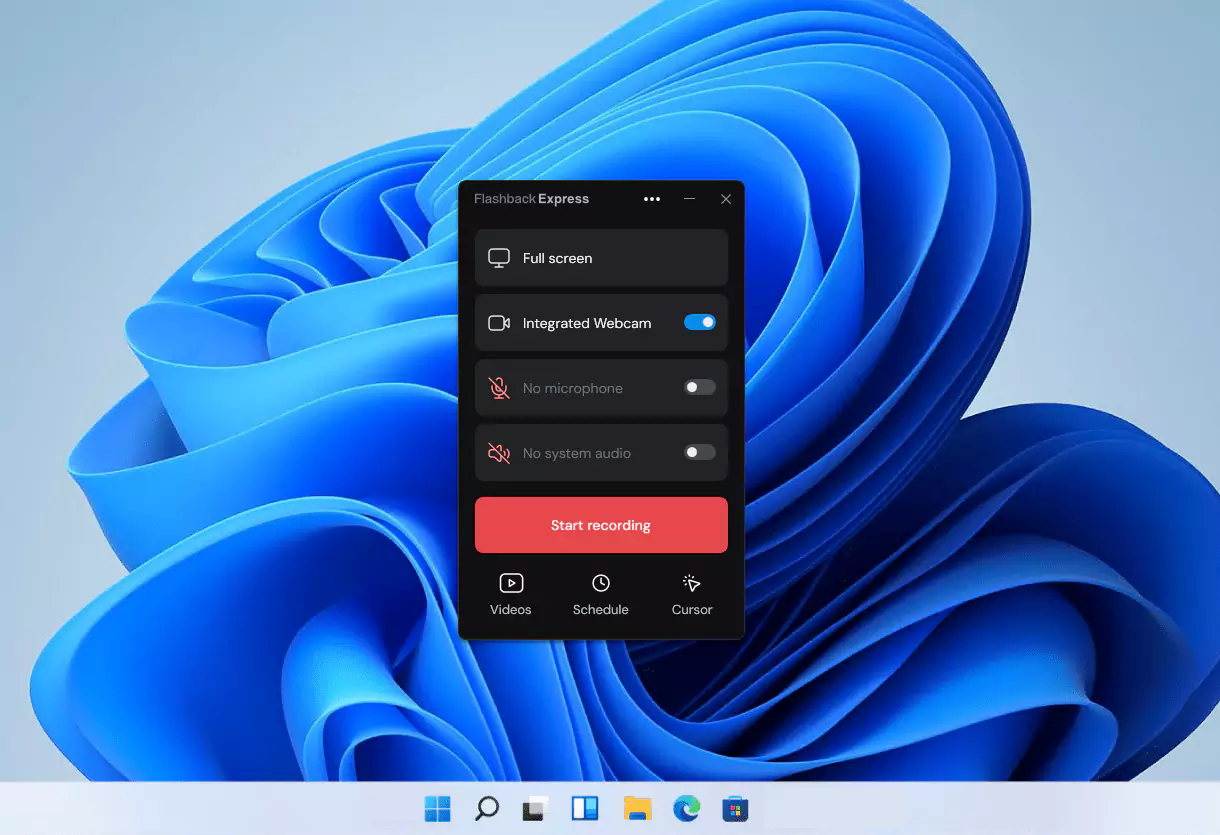Launch File Explorer from the taskbar
The width and height of the screenshot is (1220, 835).
[637, 809]
